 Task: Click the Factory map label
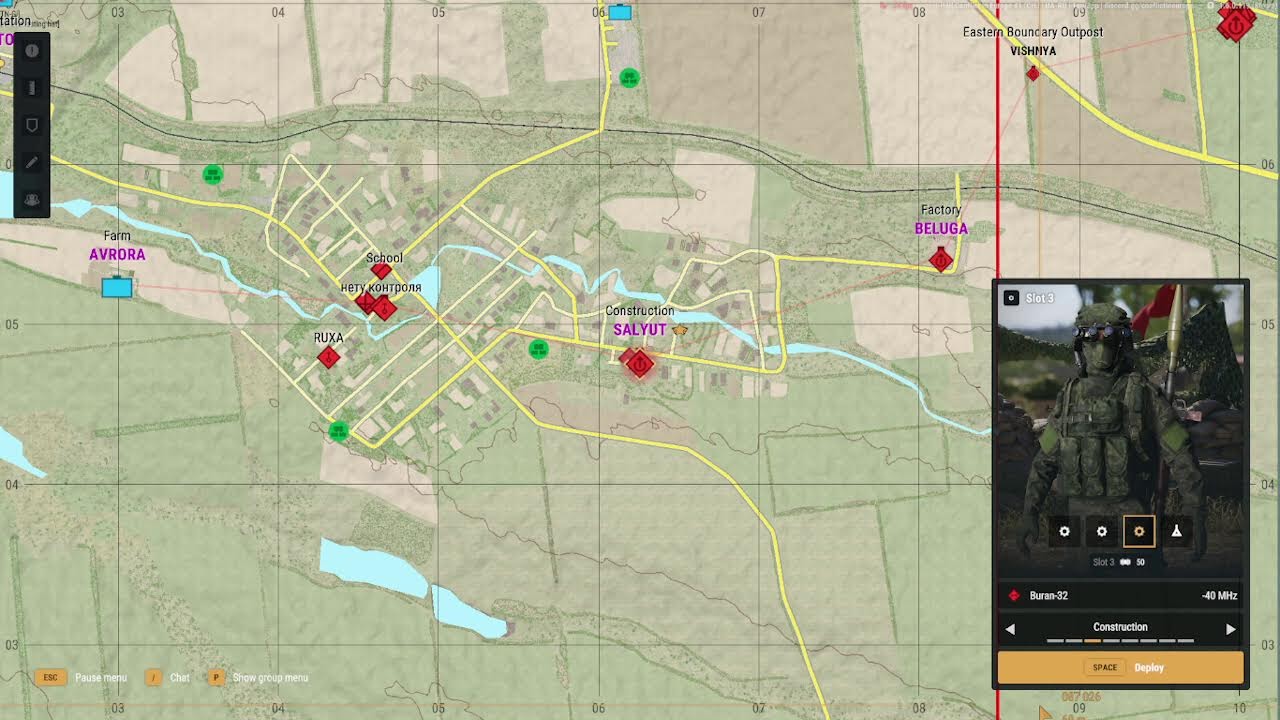940,210
